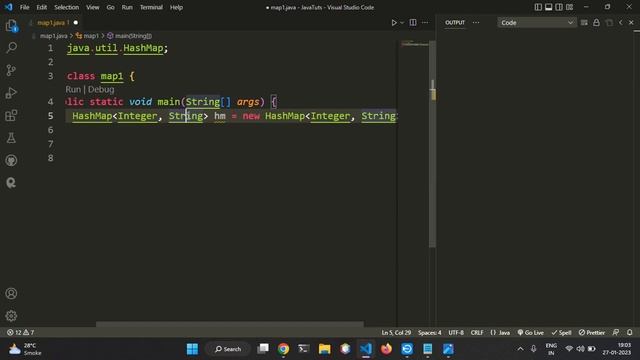Open the Help menu
The image size is (640, 360).
point(176,7)
